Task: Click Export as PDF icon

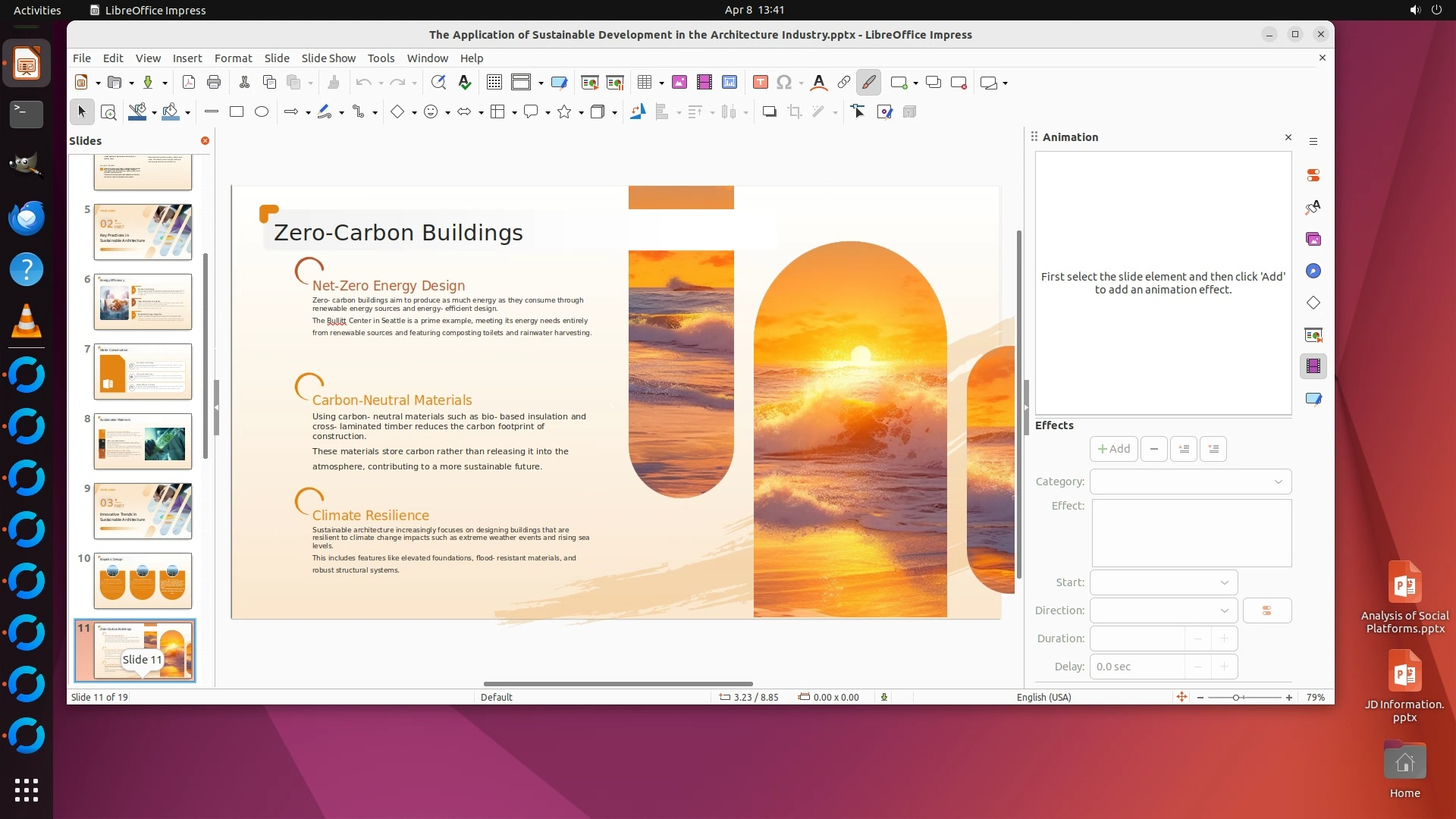Action: point(189,83)
